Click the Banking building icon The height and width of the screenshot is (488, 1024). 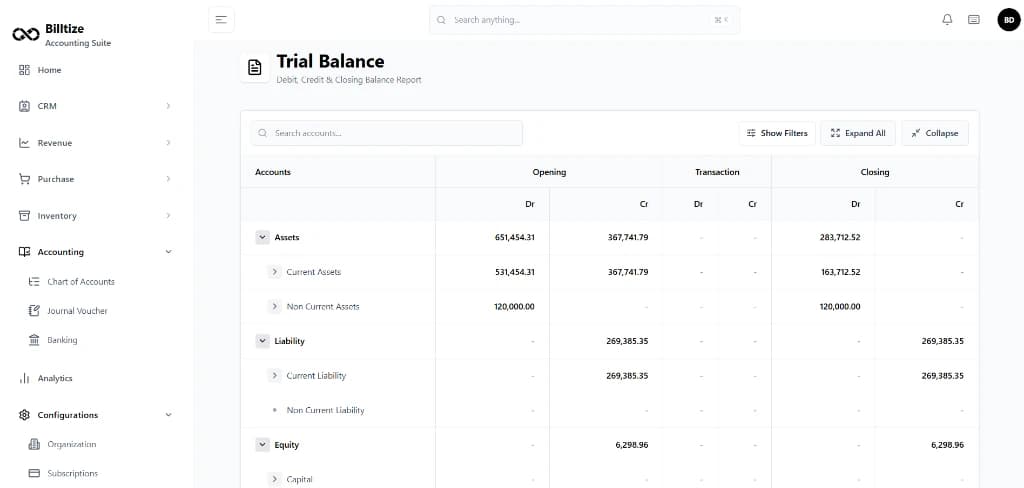tap(34, 340)
